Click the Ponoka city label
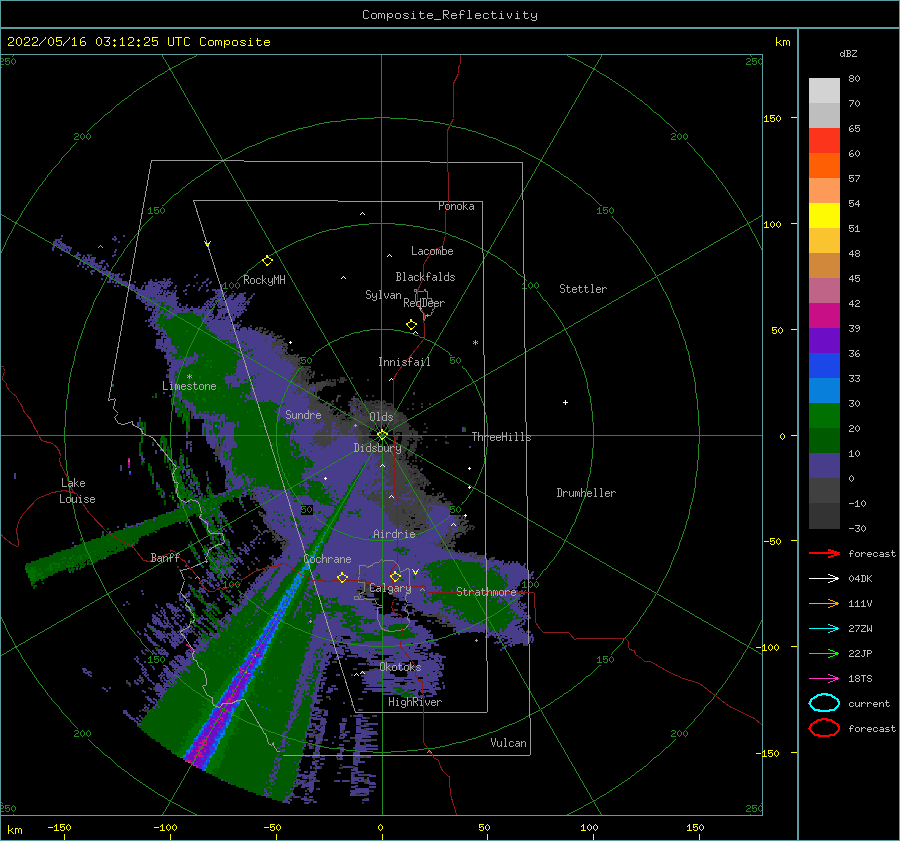This screenshot has height=841, width=900. [x=456, y=206]
